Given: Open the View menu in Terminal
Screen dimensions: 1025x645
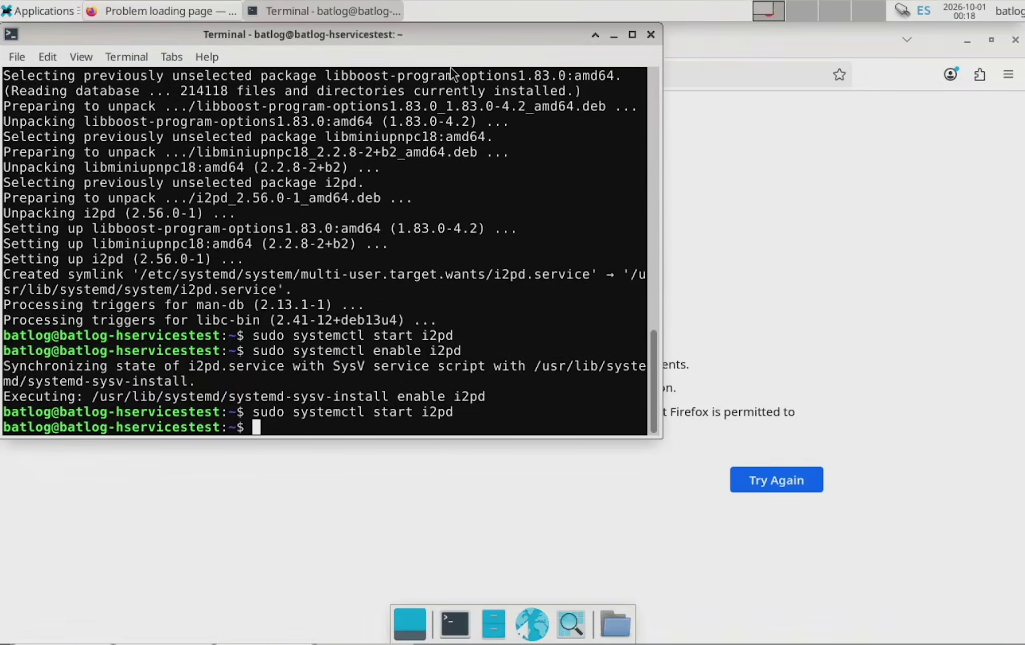Looking at the screenshot, I should point(81,57).
